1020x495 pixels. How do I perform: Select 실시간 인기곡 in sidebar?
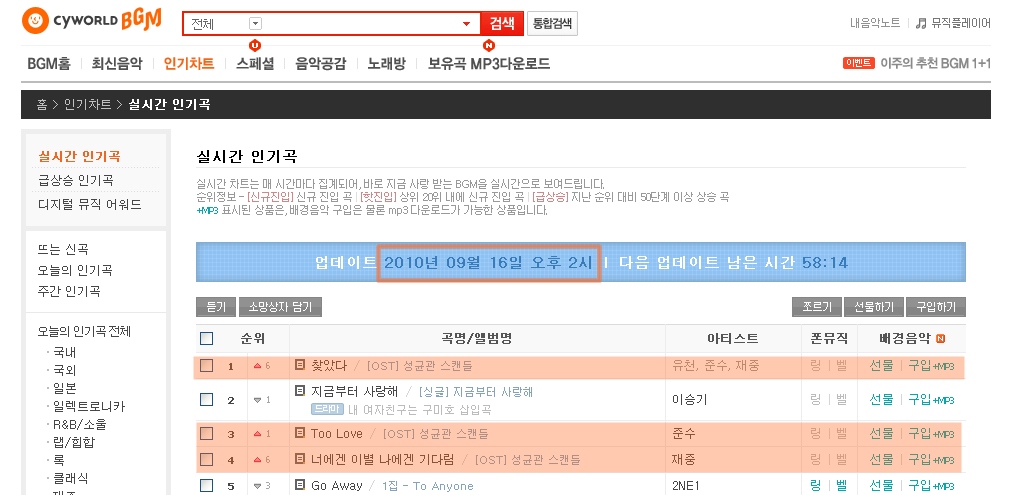coord(79,157)
